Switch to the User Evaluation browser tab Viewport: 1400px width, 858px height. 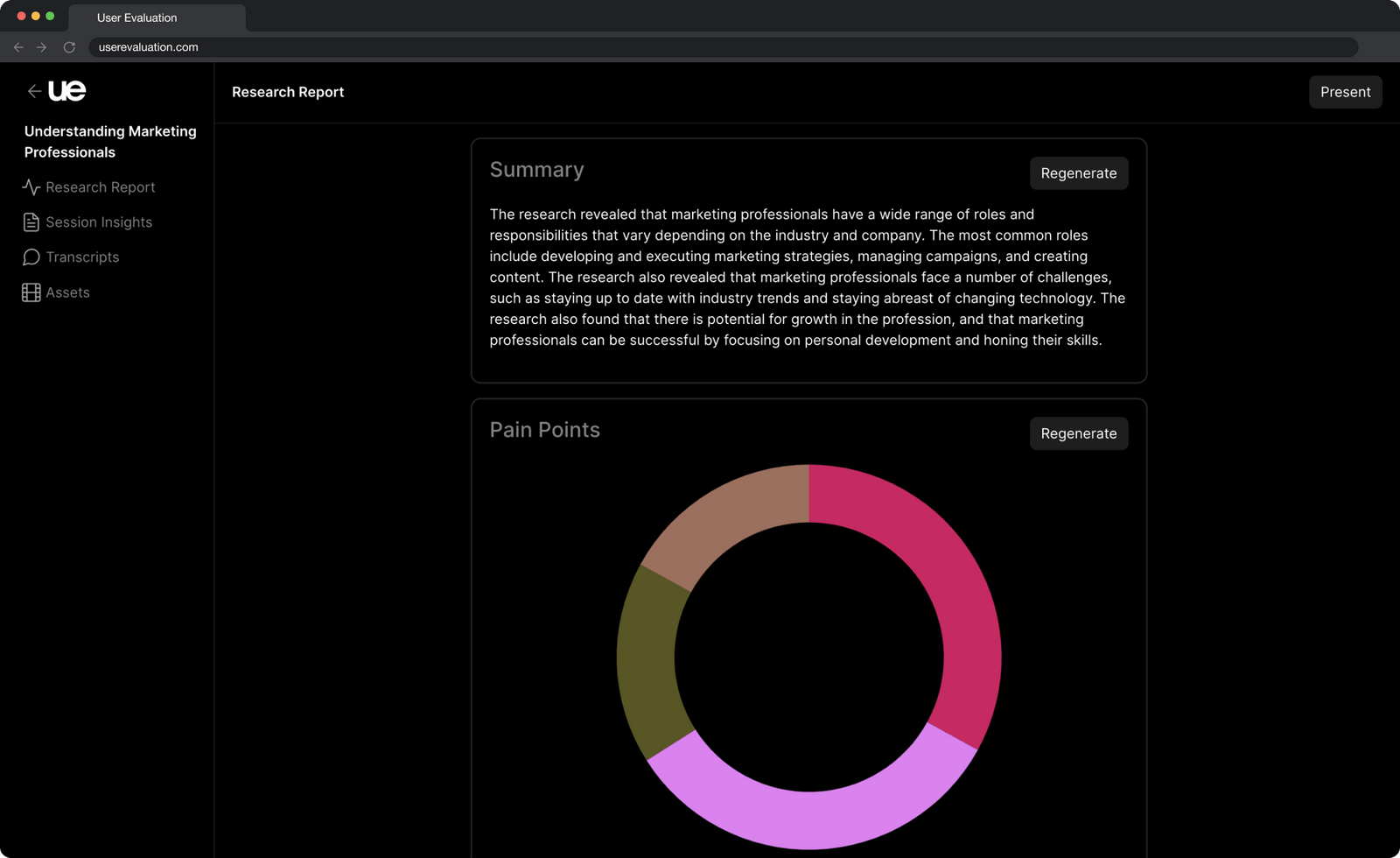pyautogui.click(x=137, y=18)
